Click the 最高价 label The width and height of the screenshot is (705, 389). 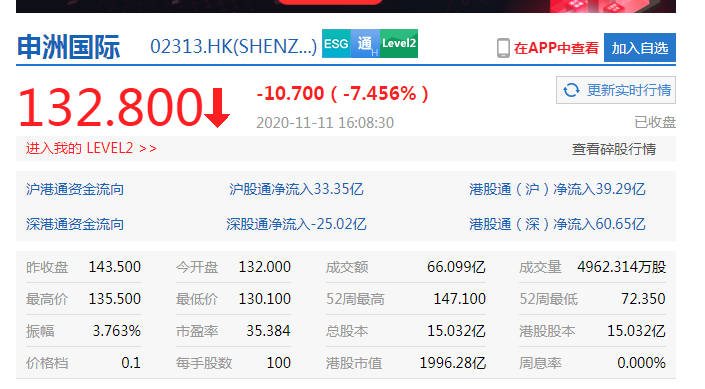tap(47, 300)
